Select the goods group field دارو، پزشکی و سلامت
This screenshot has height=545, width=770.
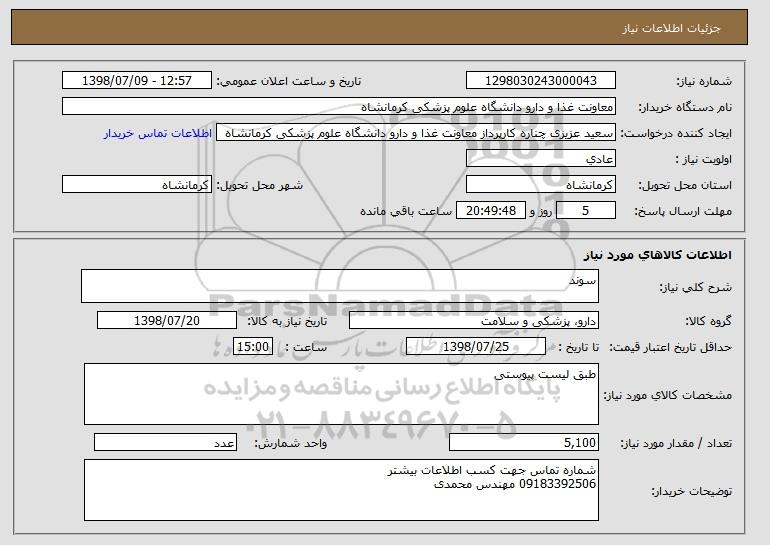pyautogui.click(x=474, y=321)
